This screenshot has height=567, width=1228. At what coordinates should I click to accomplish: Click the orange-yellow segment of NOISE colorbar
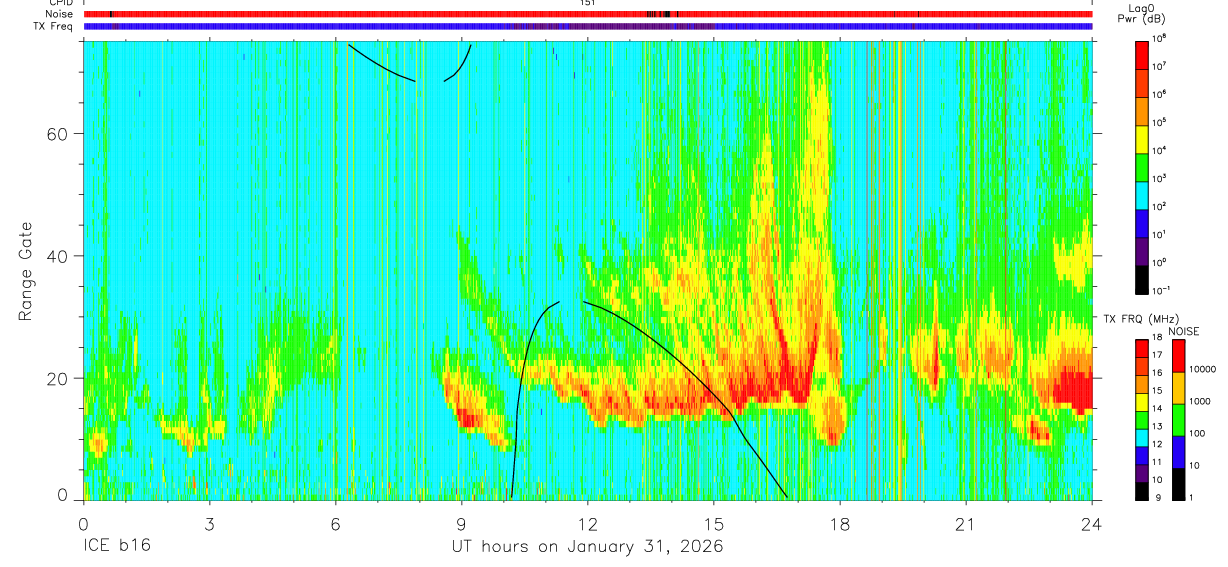pyautogui.click(x=1178, y=387)
